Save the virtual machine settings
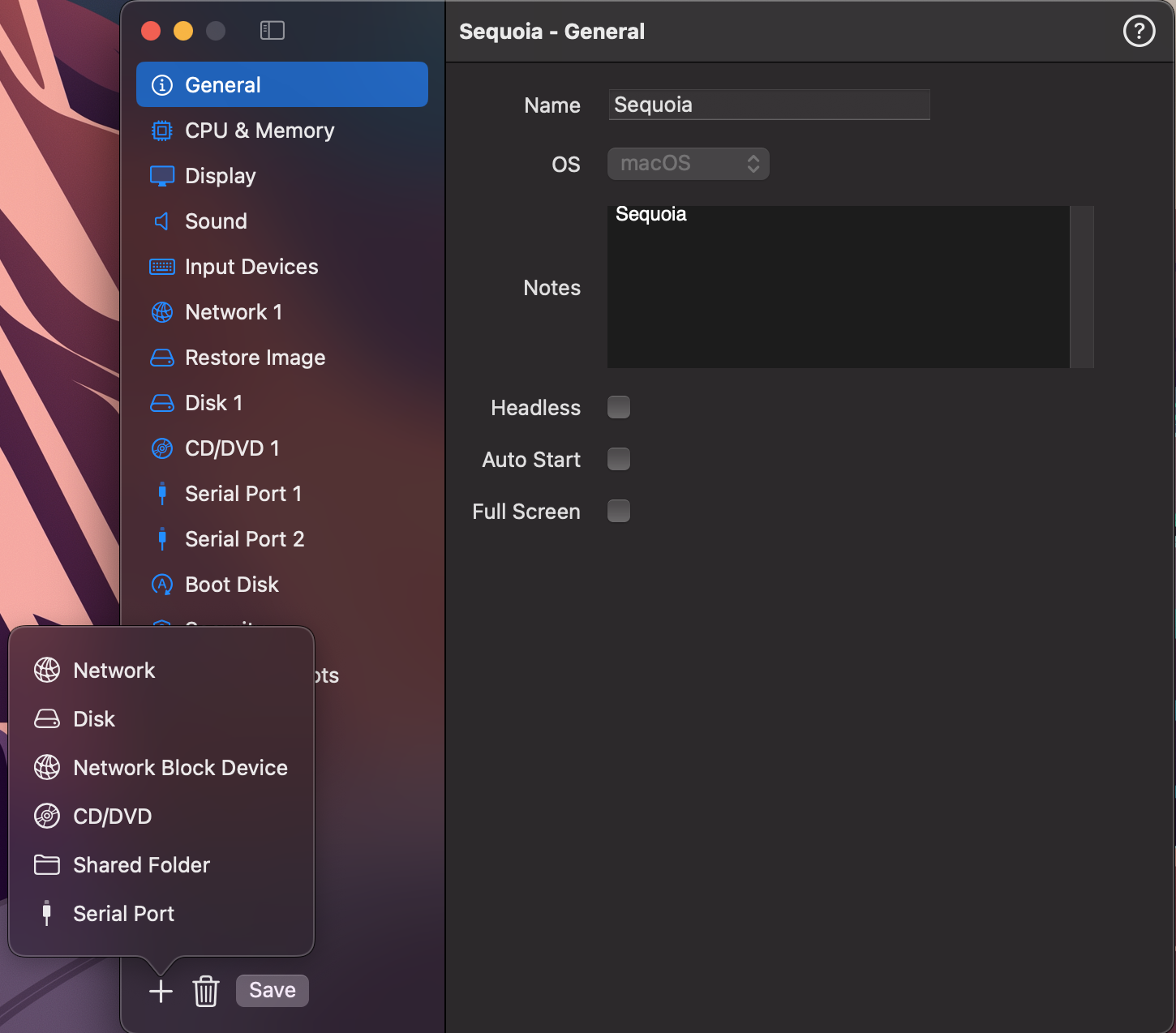This screenshot has width=1176, height=1033. point(272,990)
